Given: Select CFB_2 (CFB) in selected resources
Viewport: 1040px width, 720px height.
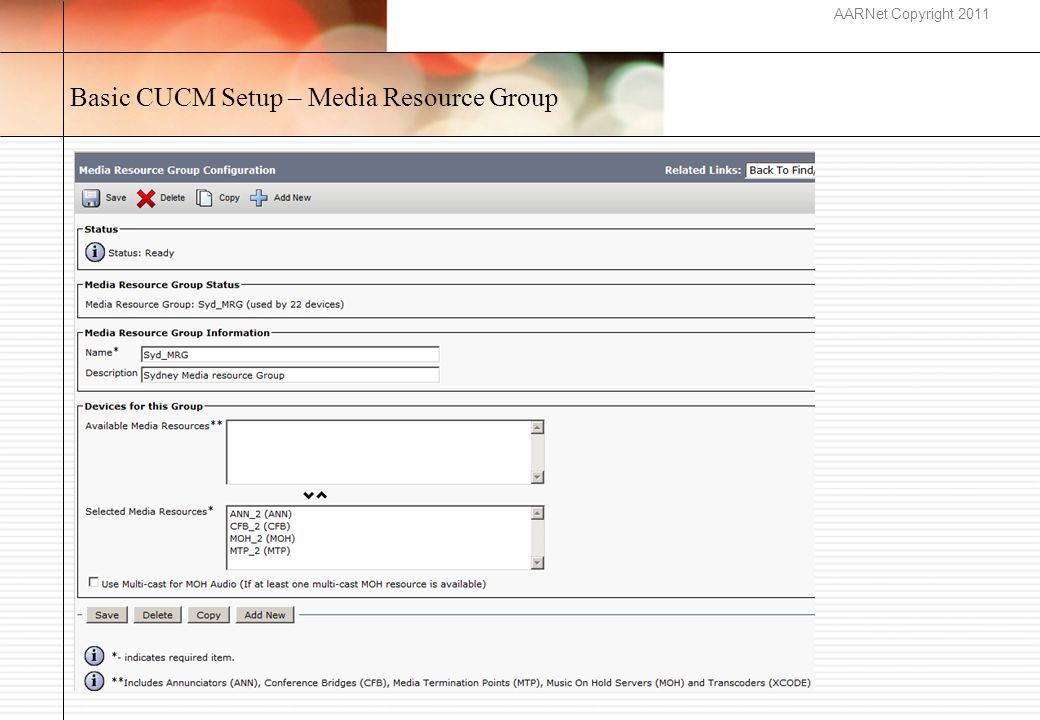Looking at the screenshot, I should coord(260,526).
